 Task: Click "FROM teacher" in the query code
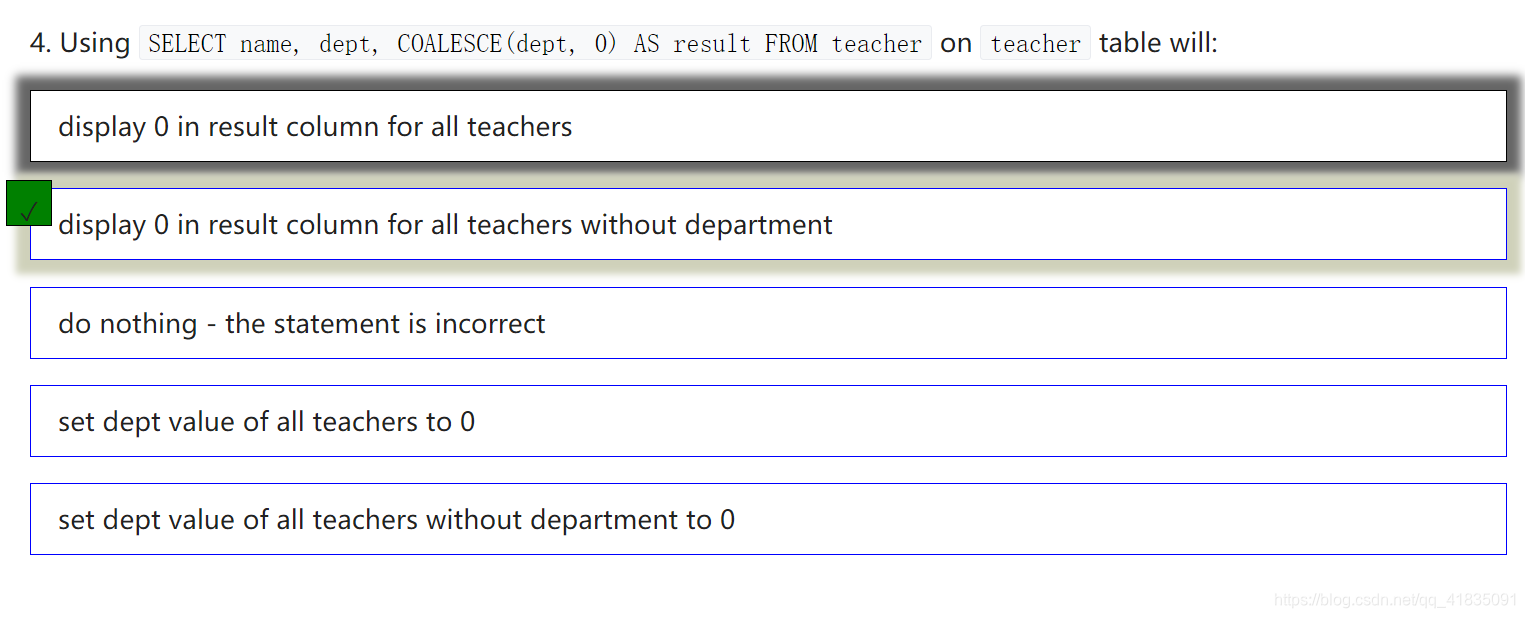pos(843,44)
